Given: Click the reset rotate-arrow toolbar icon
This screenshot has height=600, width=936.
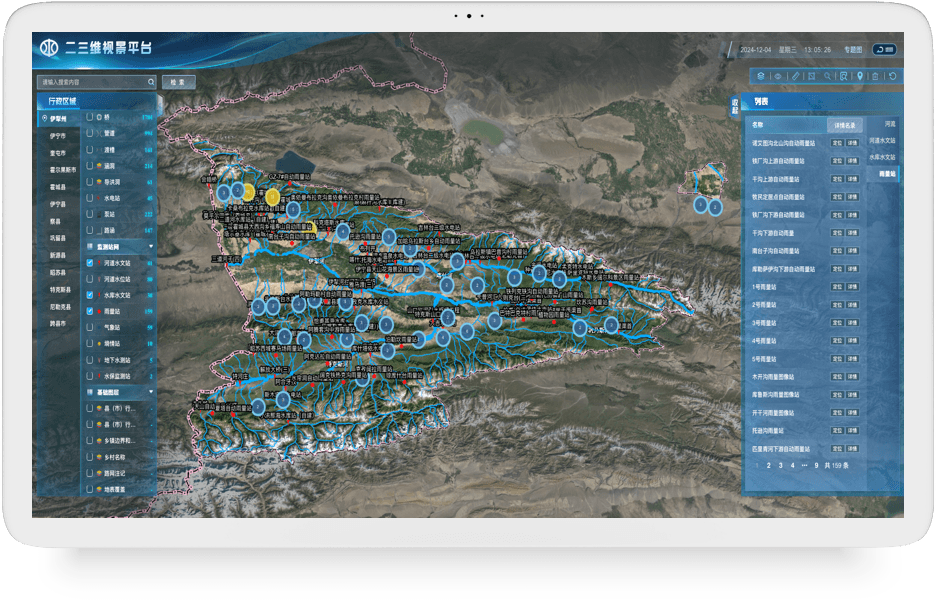Looking at the screenshot, I should click(x=892, y=76).
